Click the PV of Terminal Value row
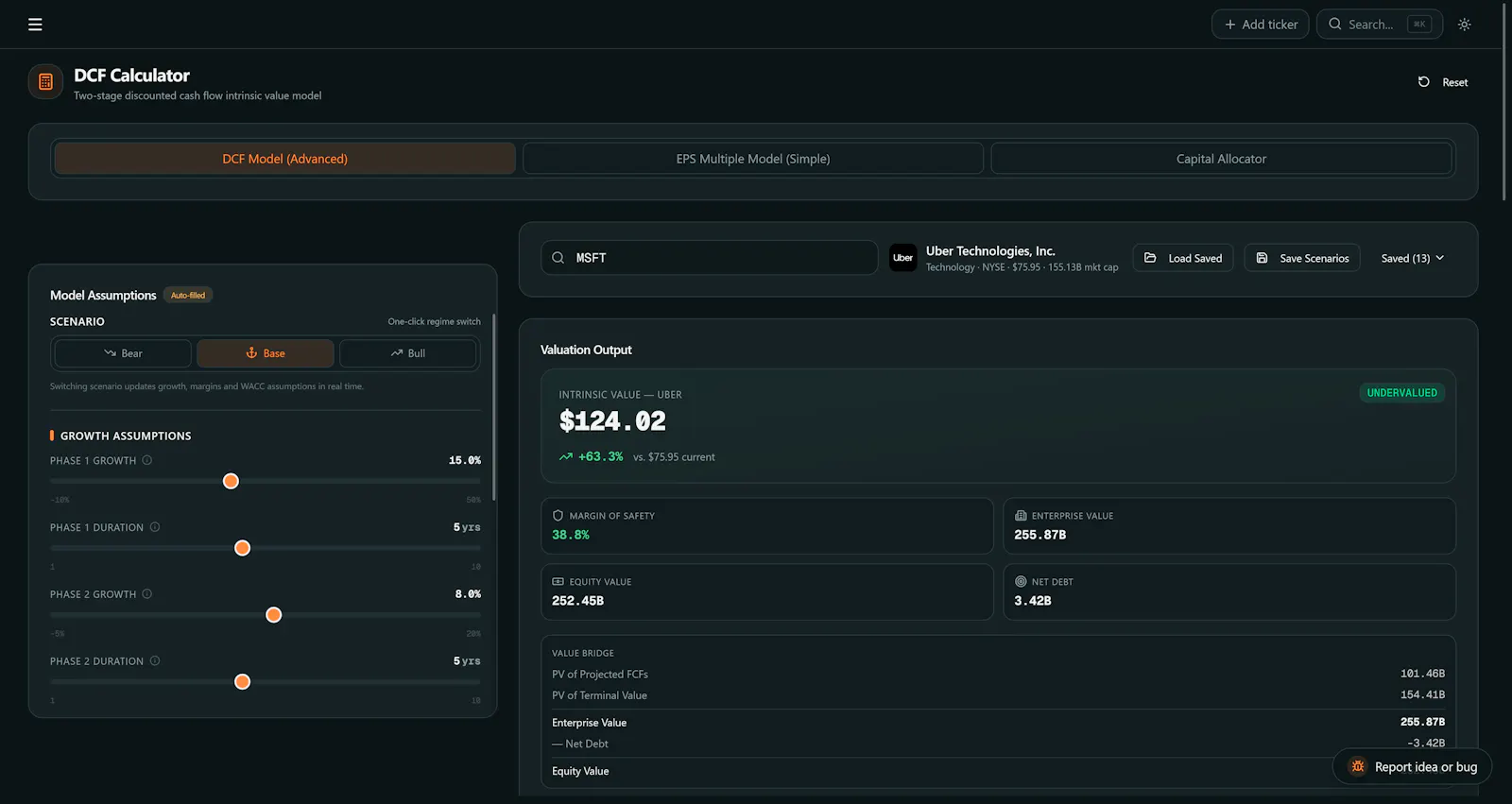 click(998, 695)
